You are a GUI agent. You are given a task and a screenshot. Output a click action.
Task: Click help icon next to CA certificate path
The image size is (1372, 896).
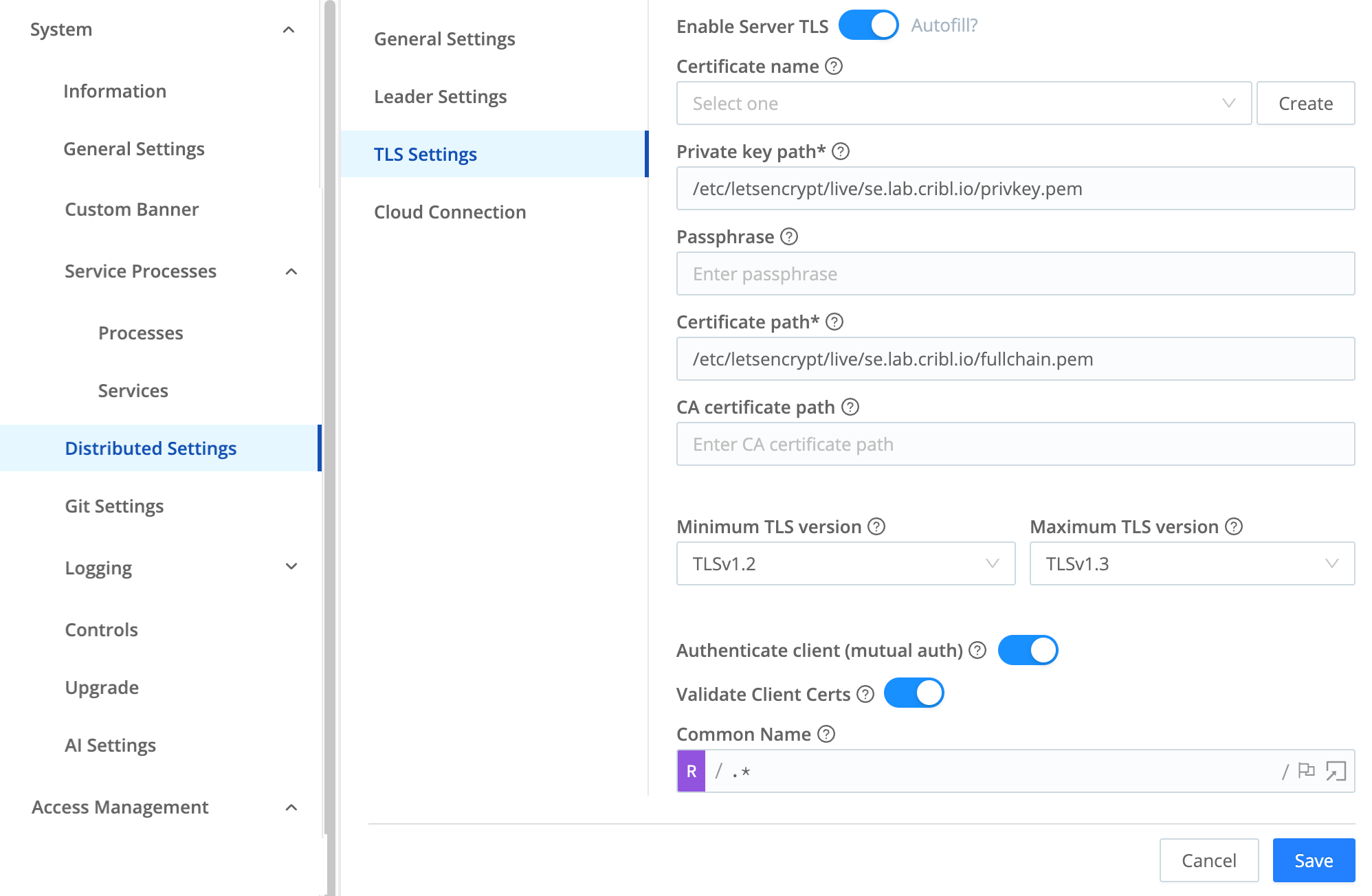click(850, 407)
